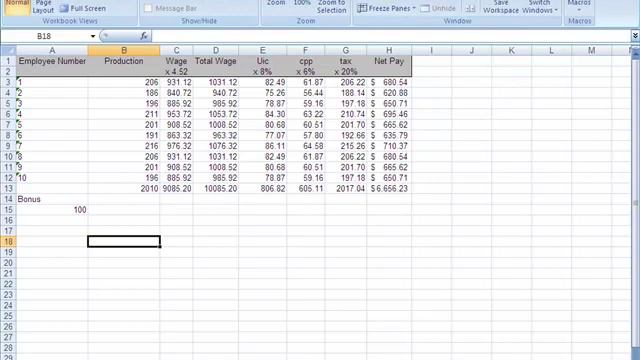Click the production total 2010 cell
640x360 pixels.
click(124, 189)
